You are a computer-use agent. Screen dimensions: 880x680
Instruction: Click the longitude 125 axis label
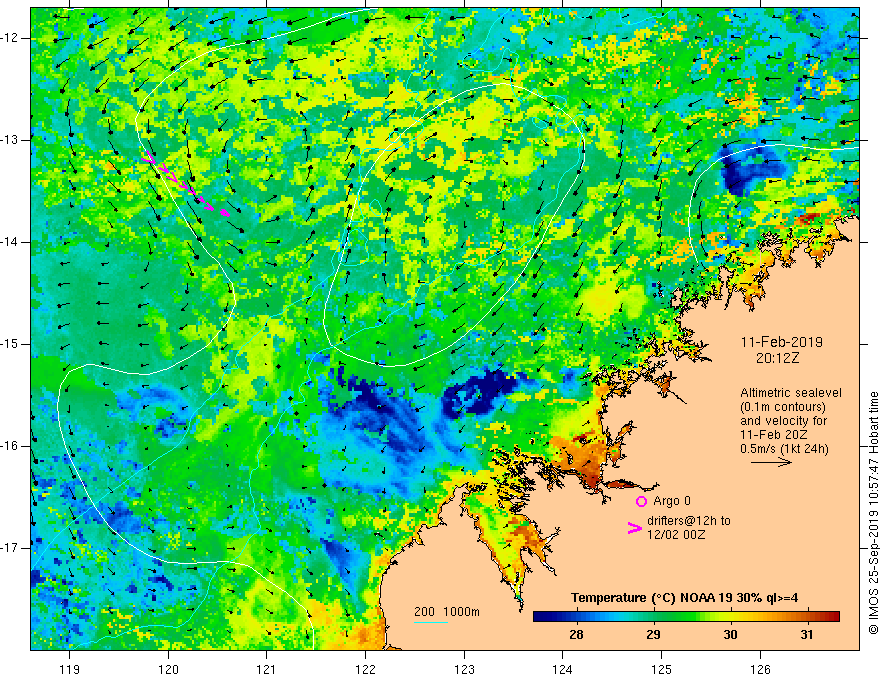coord(661,669)
